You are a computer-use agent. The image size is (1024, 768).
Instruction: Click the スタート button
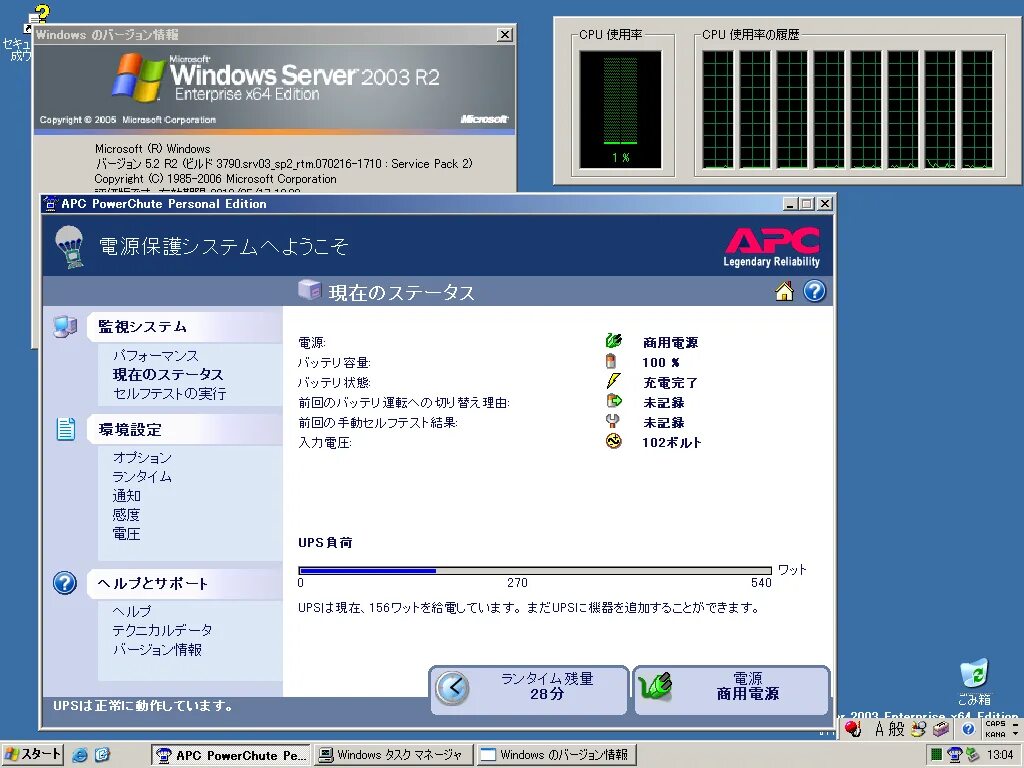[33, 755]
